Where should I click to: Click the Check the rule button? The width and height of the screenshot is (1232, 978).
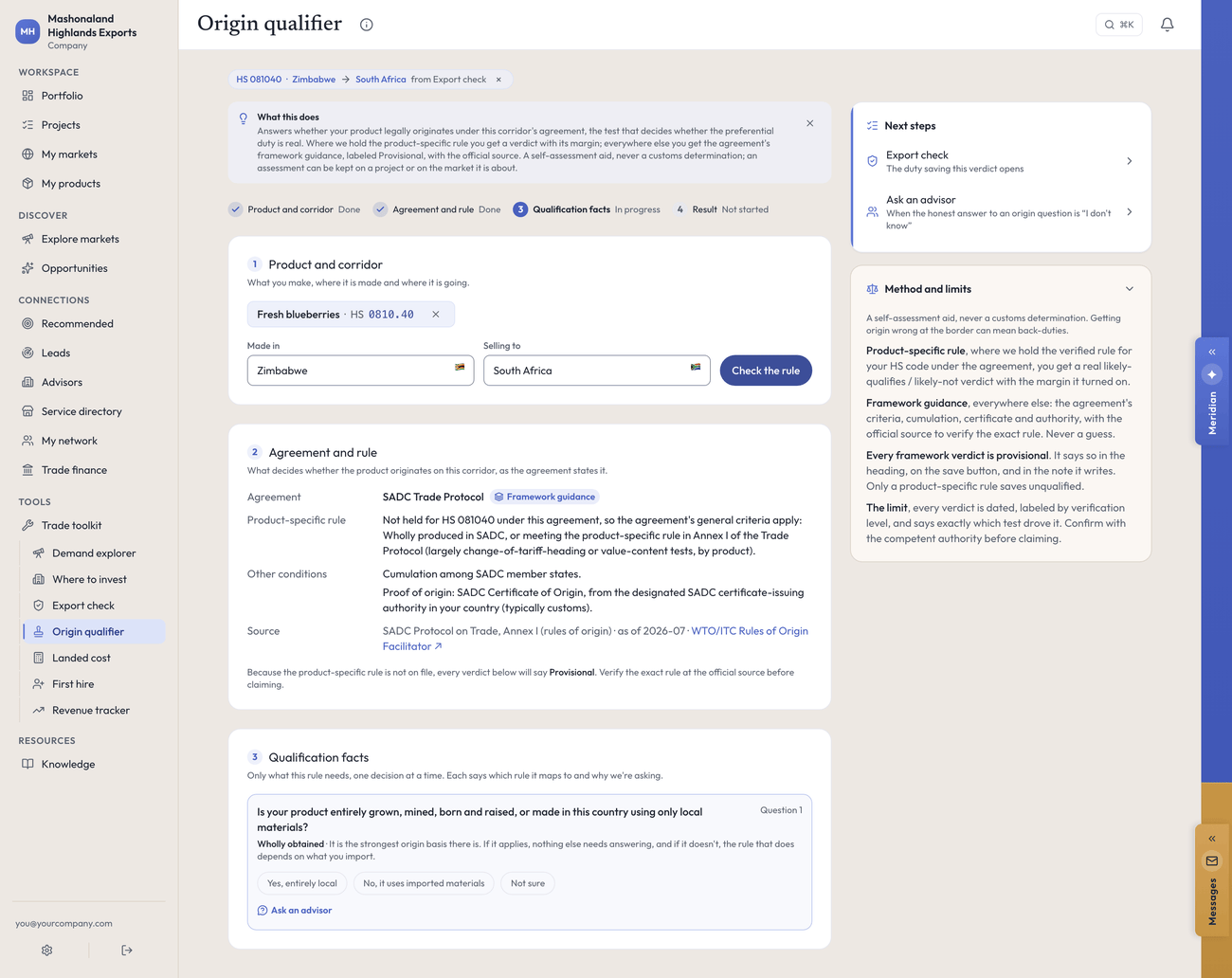point(766,371)
